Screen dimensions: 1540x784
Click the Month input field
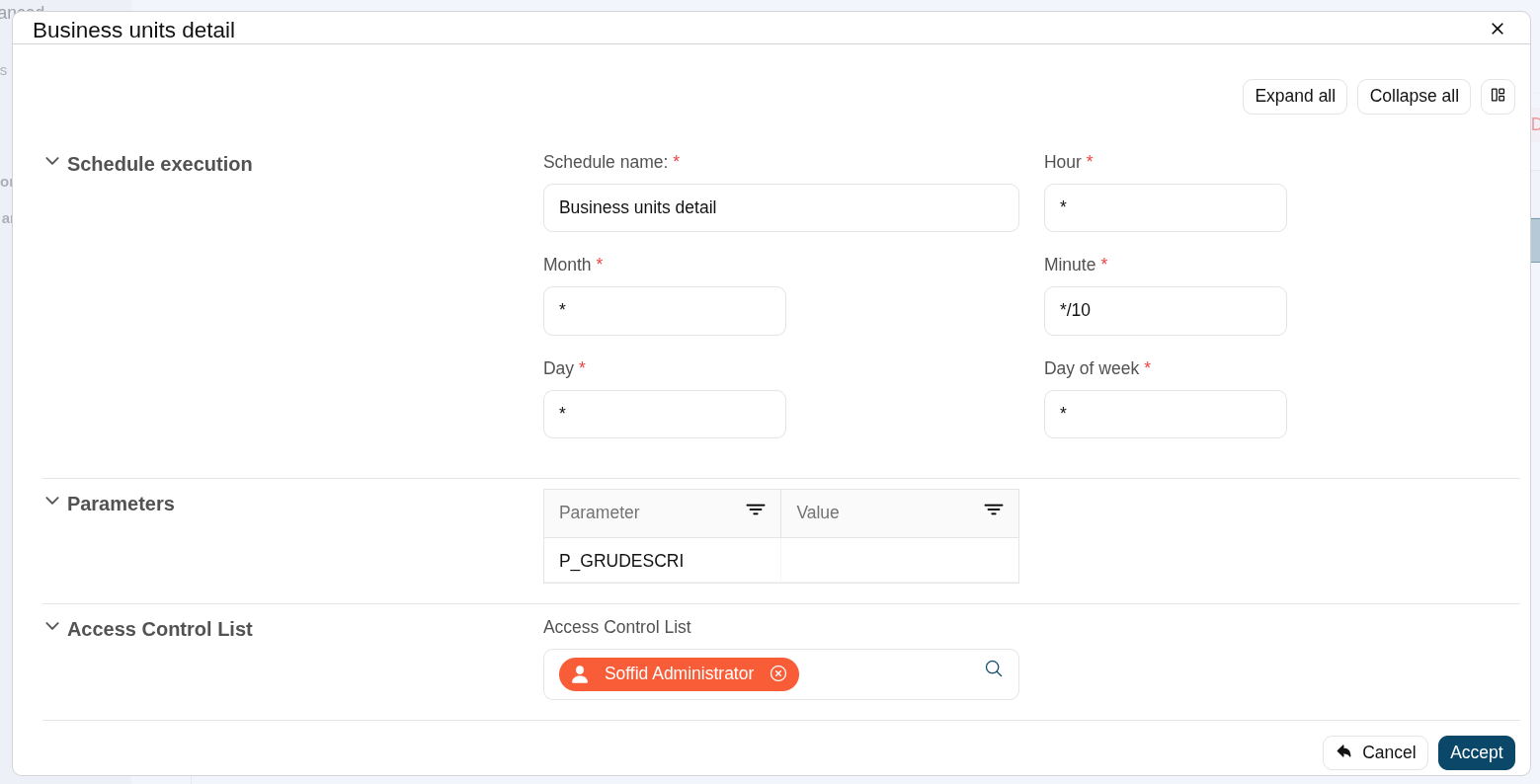click(x=664, y=311)
